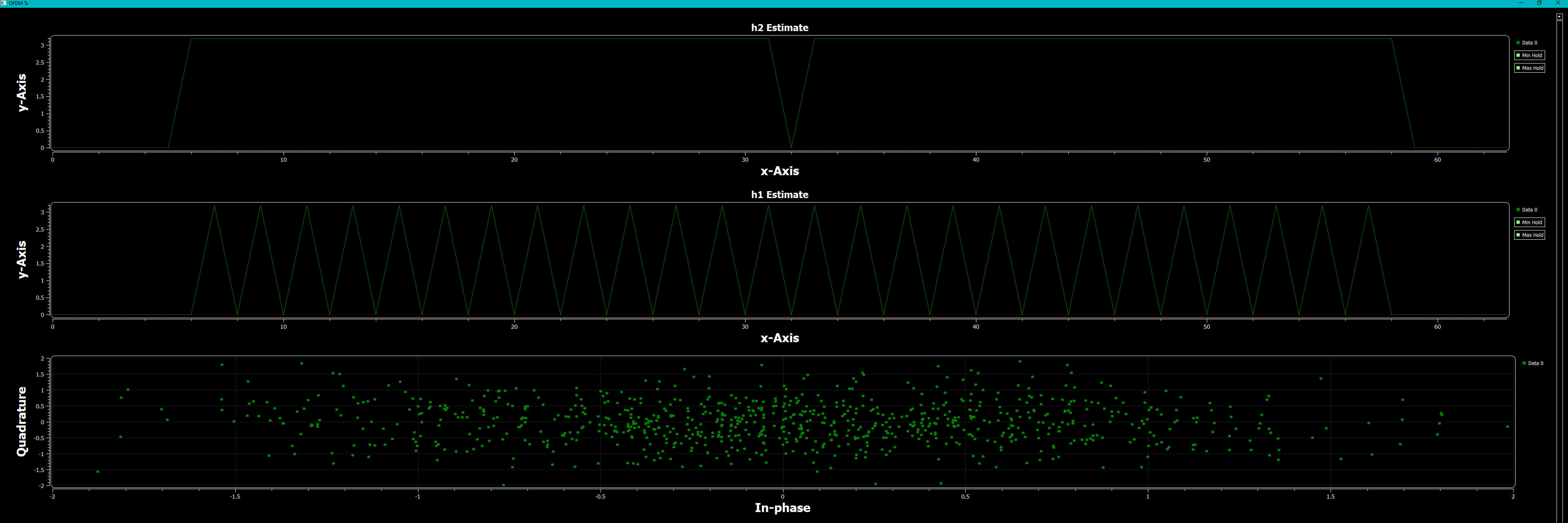
Task: Toggle Min Hold in h1 Estimate plot
Action: [1529, 223]
